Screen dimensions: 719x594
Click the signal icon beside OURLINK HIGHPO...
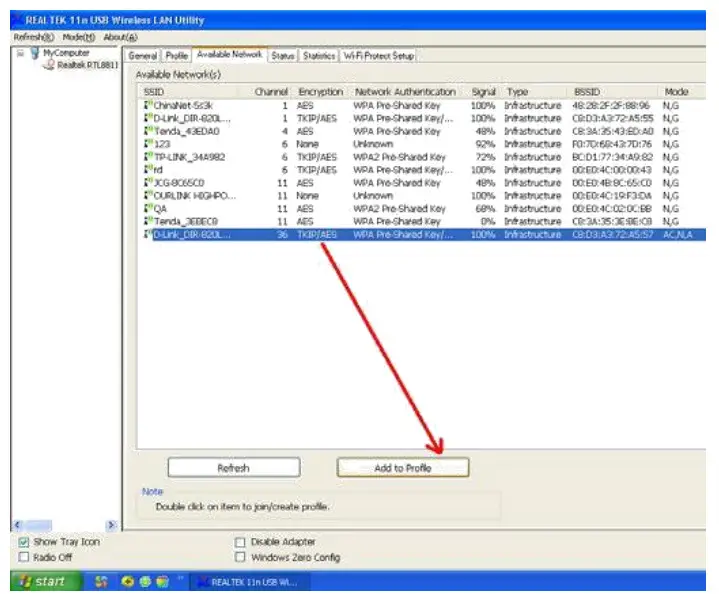click(x=148, y=195)
